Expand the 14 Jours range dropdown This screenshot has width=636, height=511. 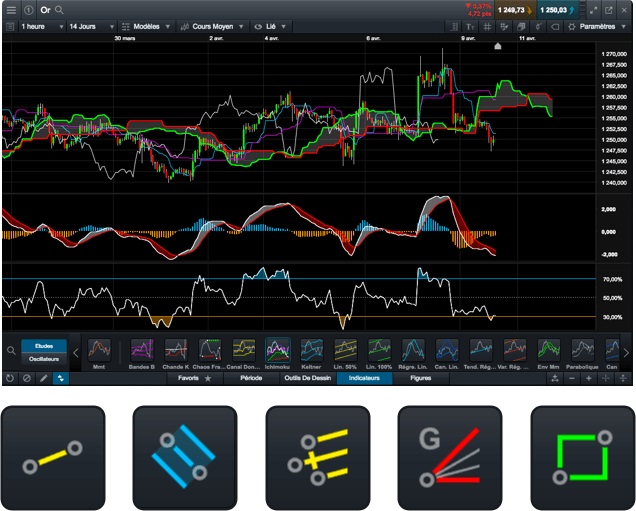pyautogui.click(x=91, y=26)
